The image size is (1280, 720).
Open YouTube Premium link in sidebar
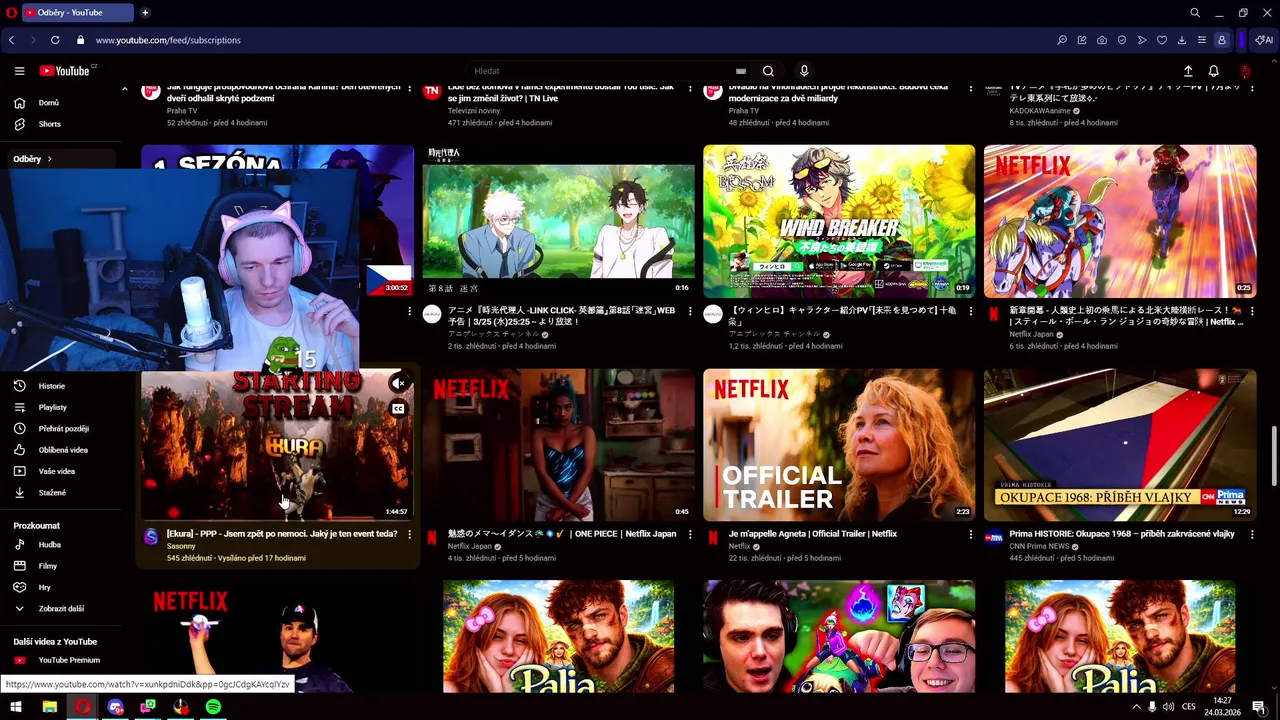coord(61,660)
